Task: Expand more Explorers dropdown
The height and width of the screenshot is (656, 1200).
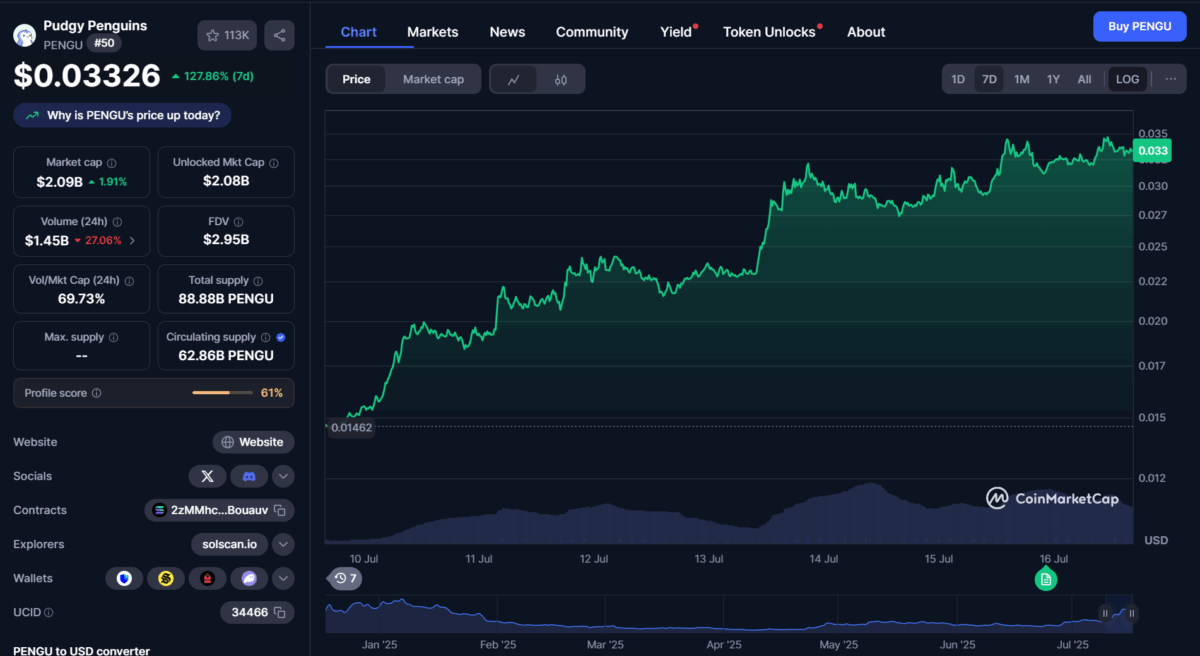Action: pos(283,544)
